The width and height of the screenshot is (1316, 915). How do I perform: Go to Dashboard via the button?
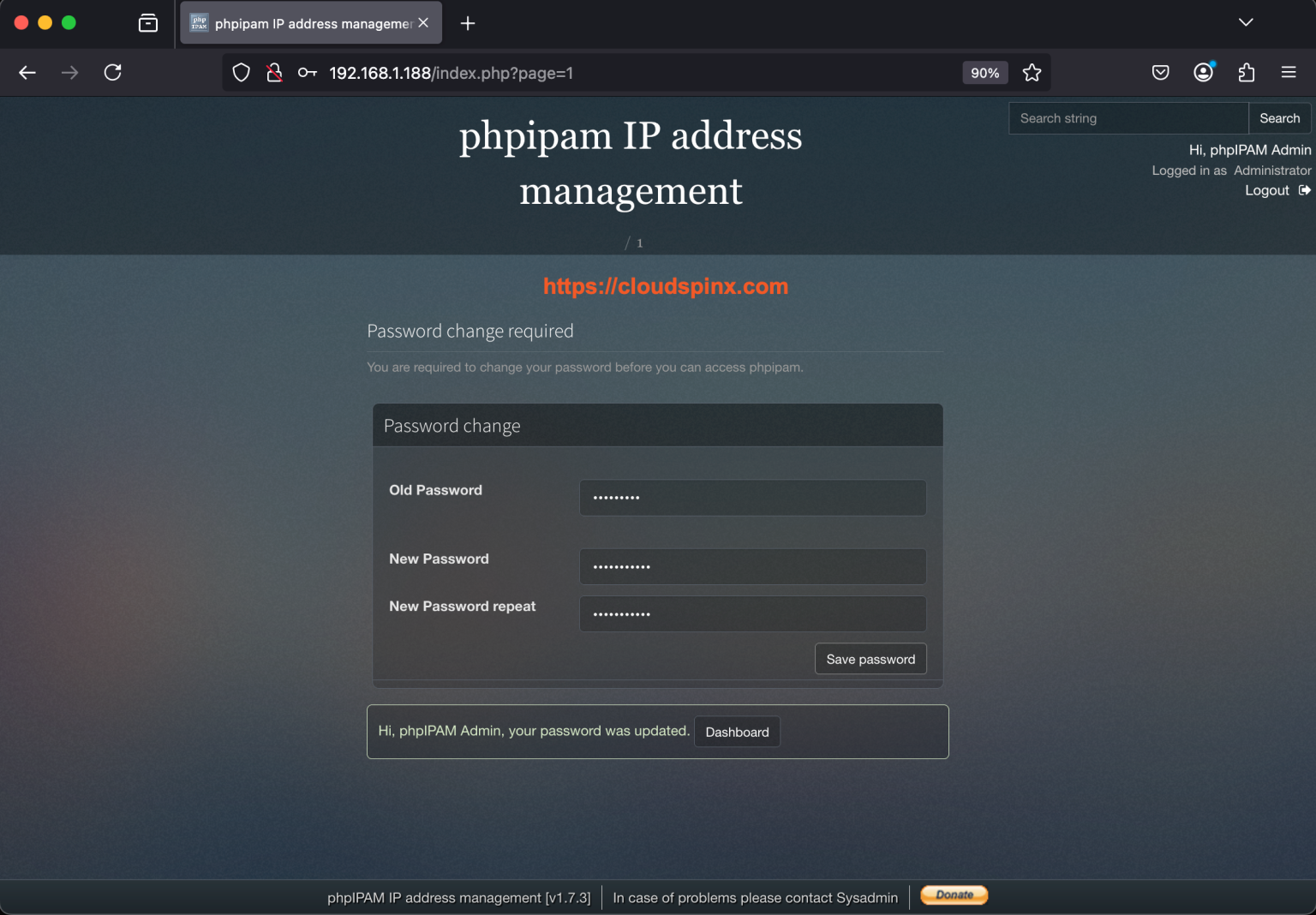click(x=737, y=732)
